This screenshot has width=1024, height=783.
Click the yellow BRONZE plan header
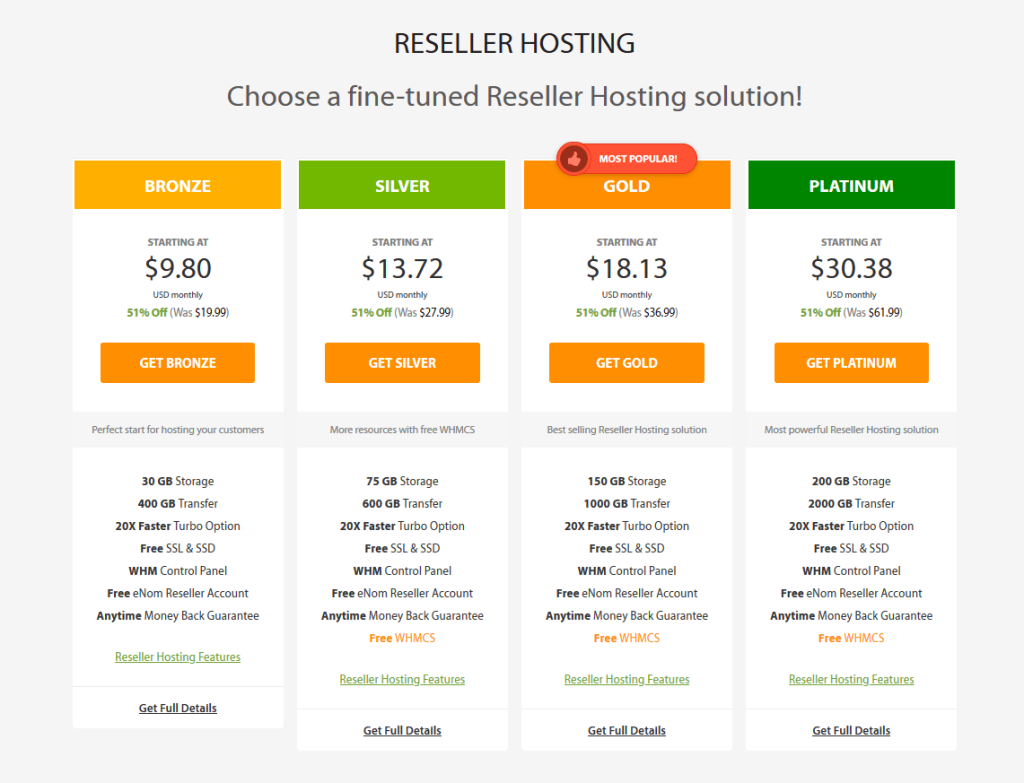[177, 186]
